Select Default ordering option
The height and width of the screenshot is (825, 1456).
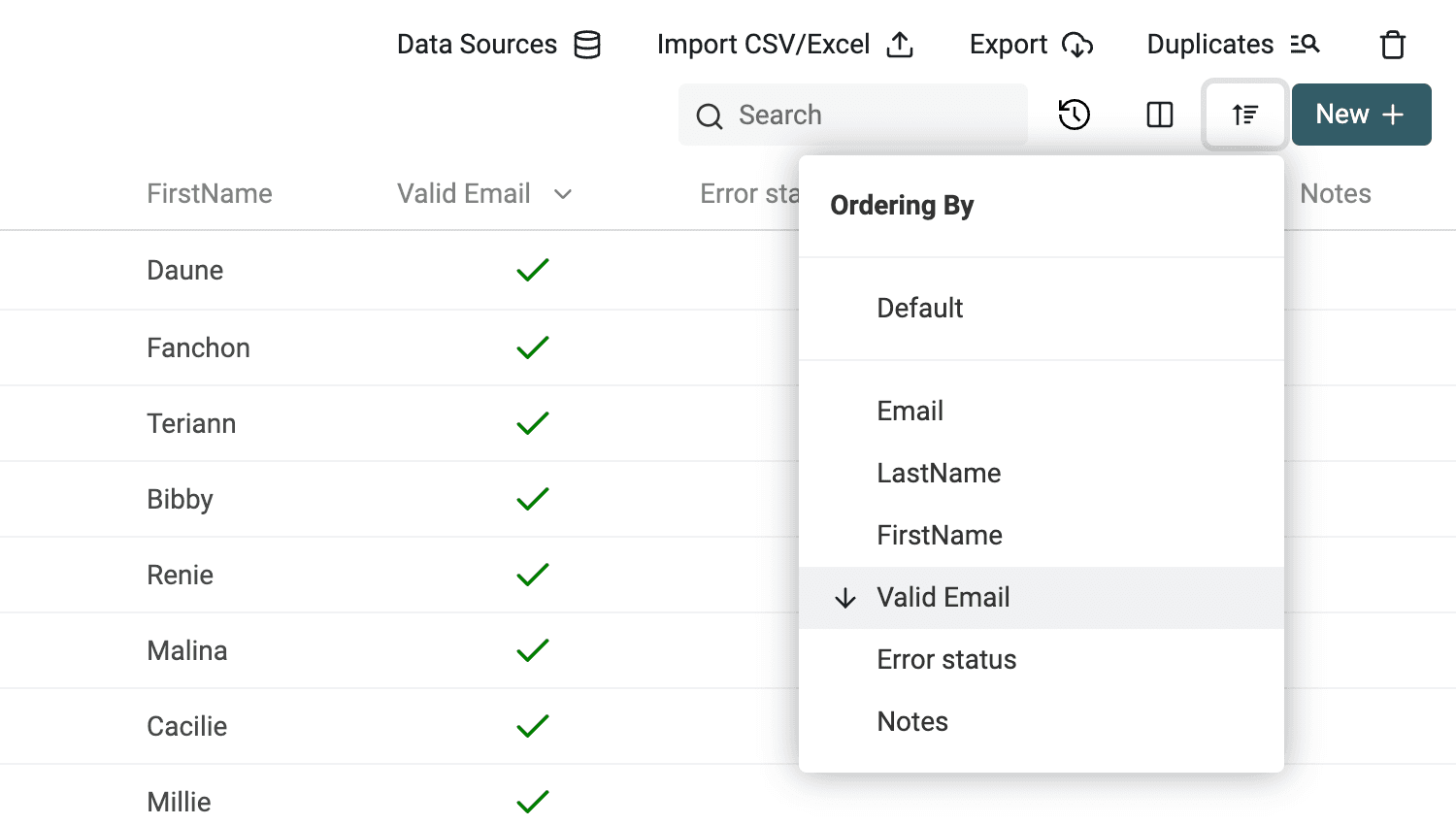click(x=919, y=309)
